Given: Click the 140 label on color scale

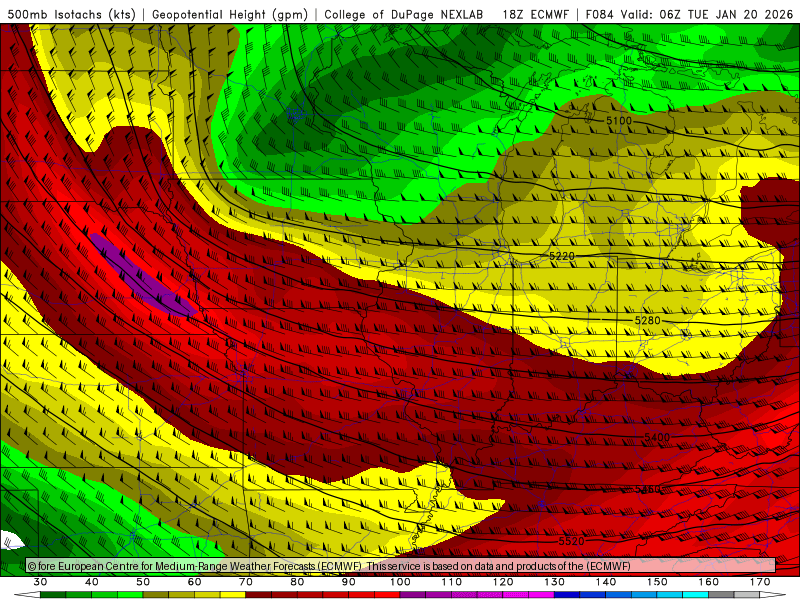Looking at the screenshot, I should [x=606, y=582].
